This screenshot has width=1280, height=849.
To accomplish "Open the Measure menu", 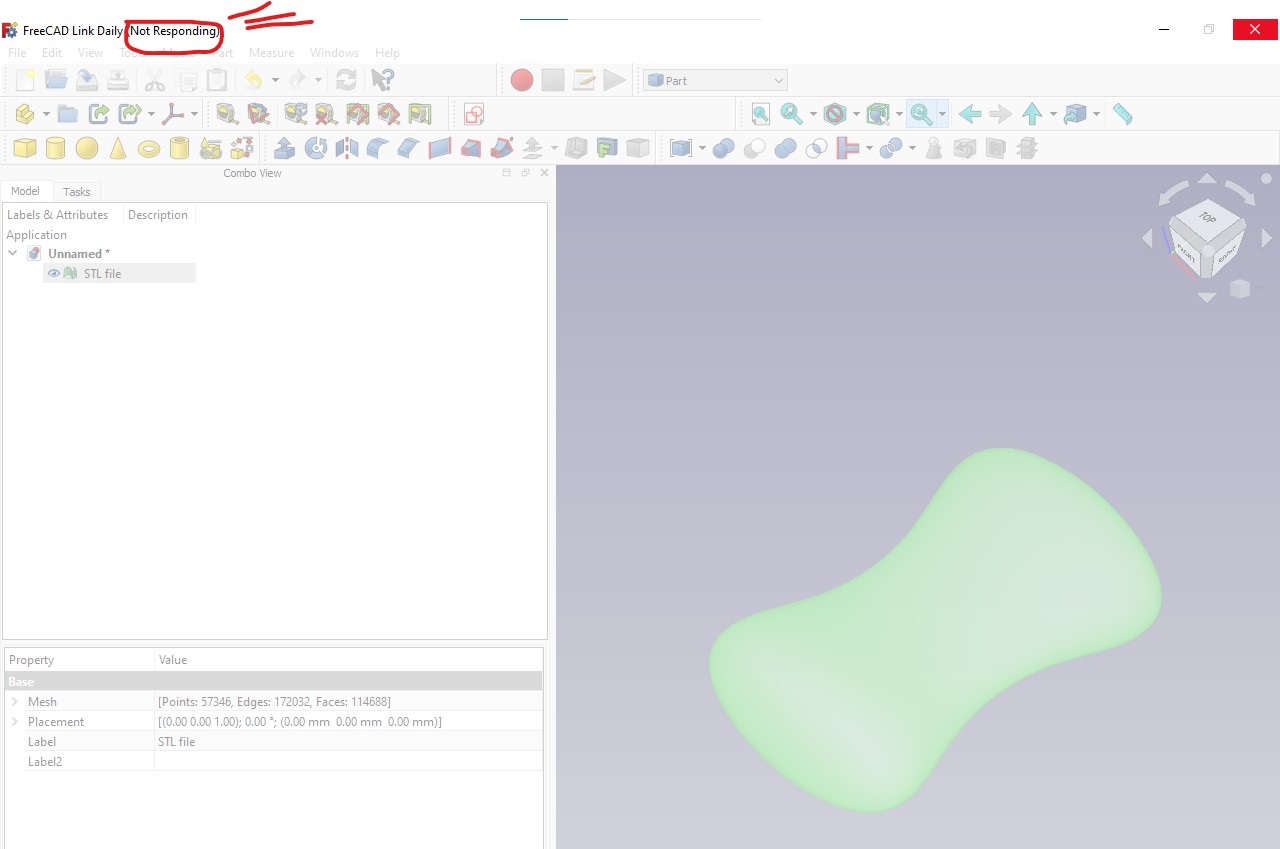I will click(x=271, y=52).
